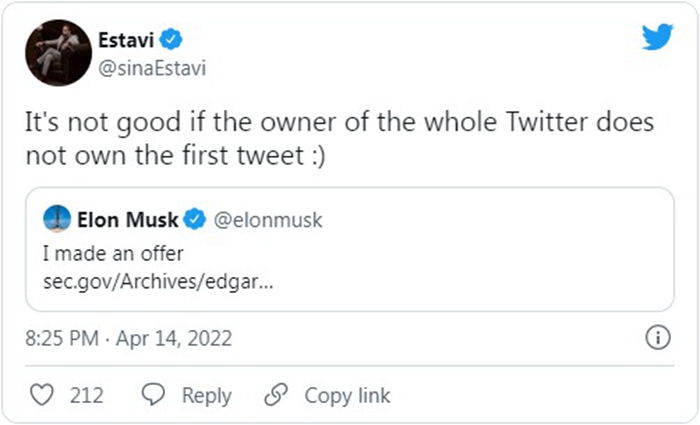
Task: Like the tweet with the heart icon
Action: pos(42,395)
